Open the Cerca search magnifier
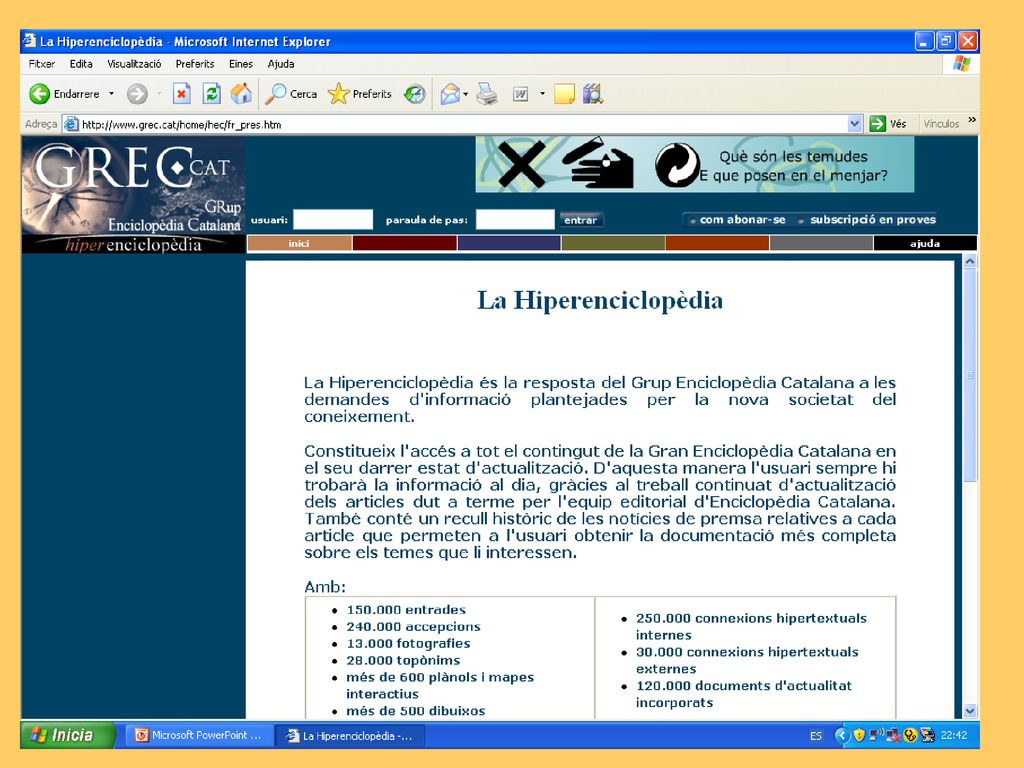1024x768 pixels. pyautogui.click(x=291, y=94)
